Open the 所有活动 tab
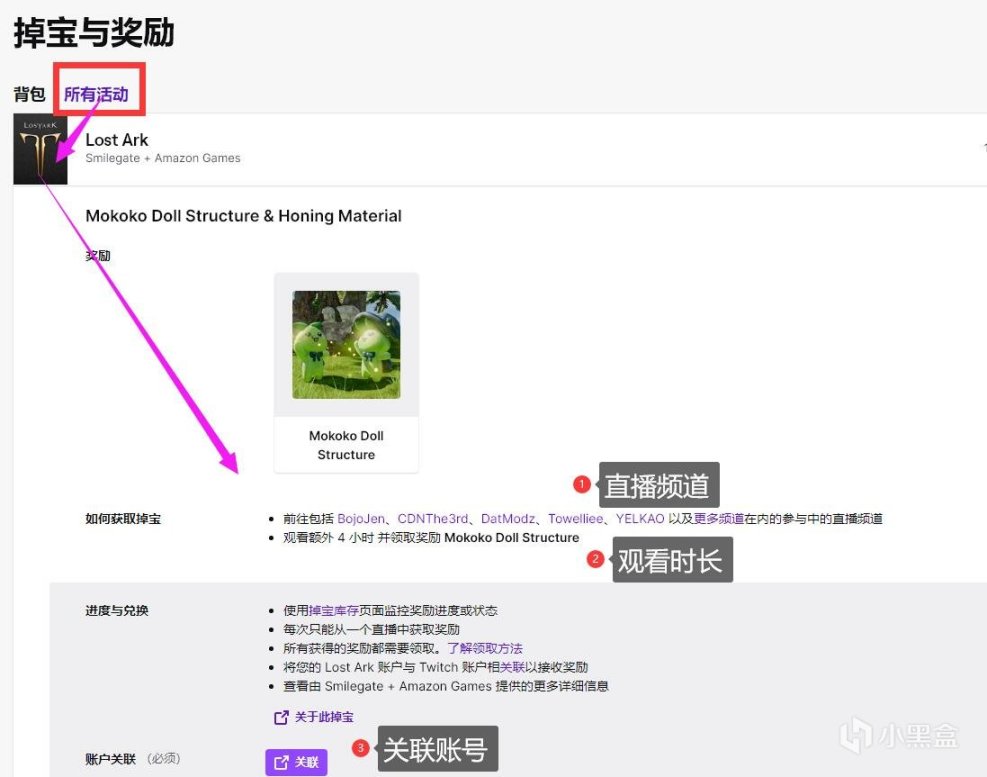The width and height of the screenshot is (987, 777). 96,94
